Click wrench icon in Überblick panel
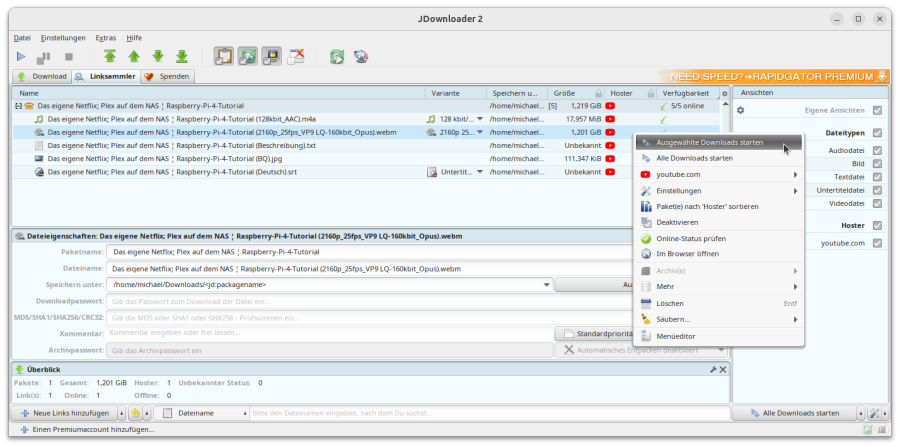 click(713, 370)
